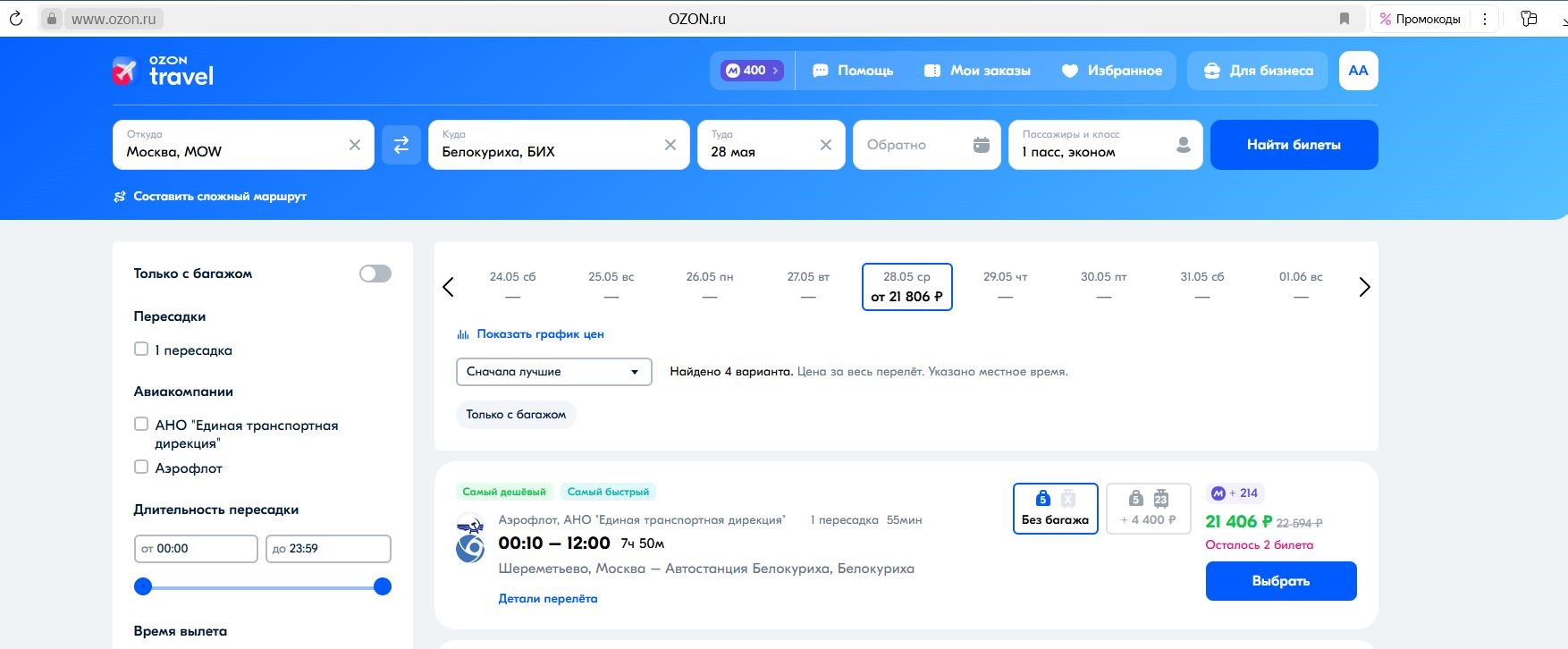The width and height of the screenshot is (1568, 649).
Task: Swap origin and destination cities
Action: click(x=401, y=145)
